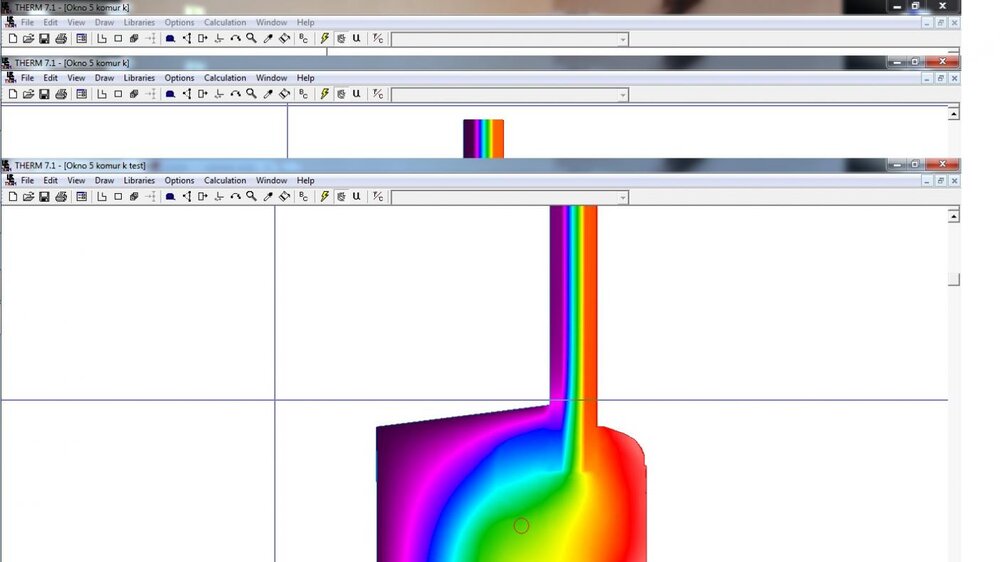Click the lightning Calculation icon in the bottom window

coord(325,197)
